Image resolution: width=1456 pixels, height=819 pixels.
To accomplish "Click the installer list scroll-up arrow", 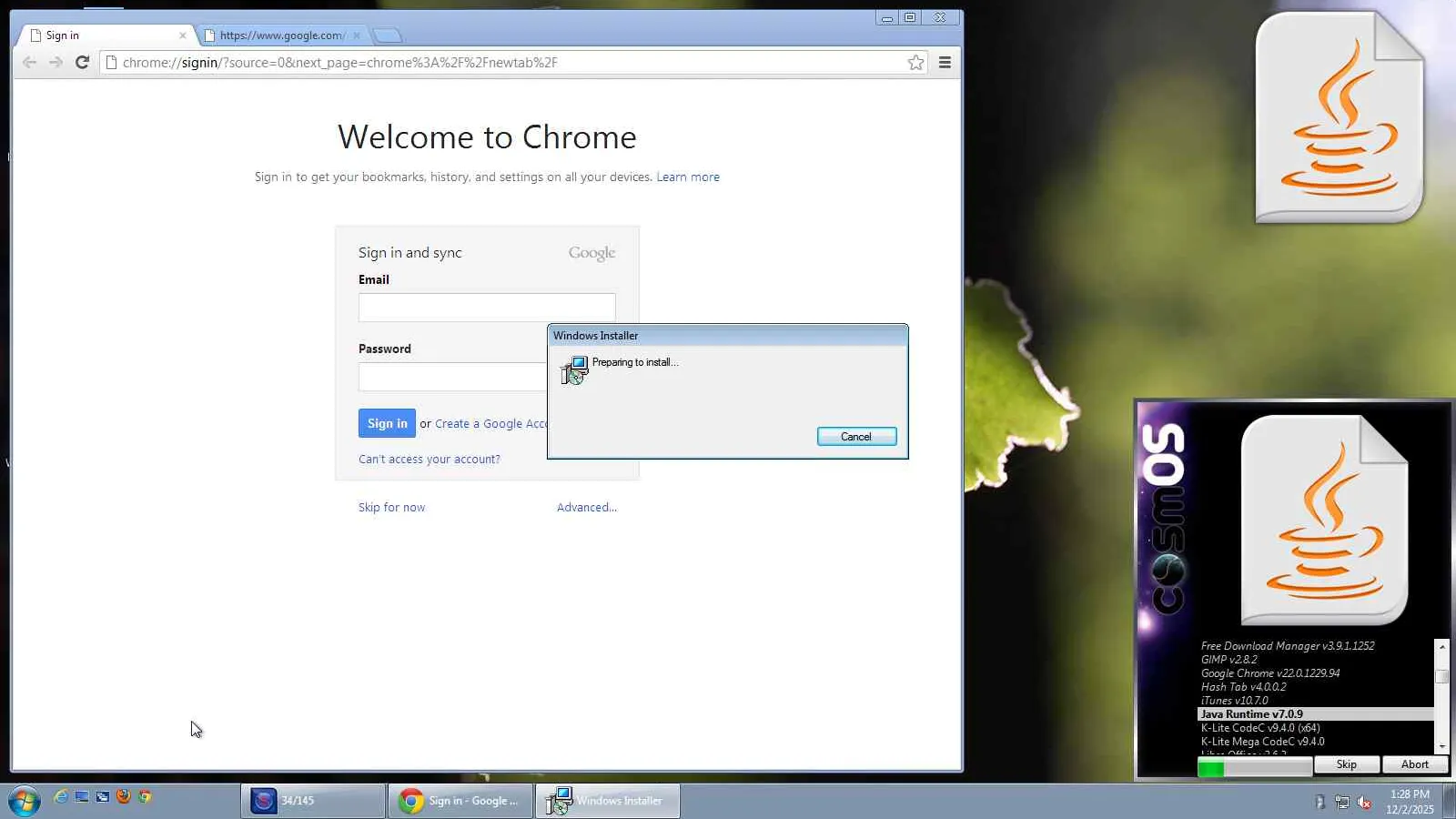I will point(1441,646).
